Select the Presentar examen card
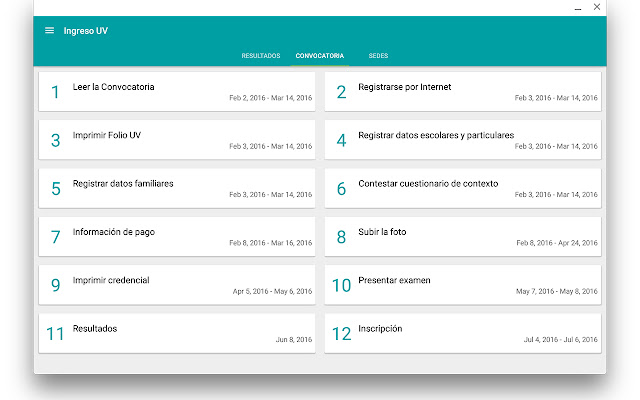Screen dimensions: 640x400 (463, 285)
